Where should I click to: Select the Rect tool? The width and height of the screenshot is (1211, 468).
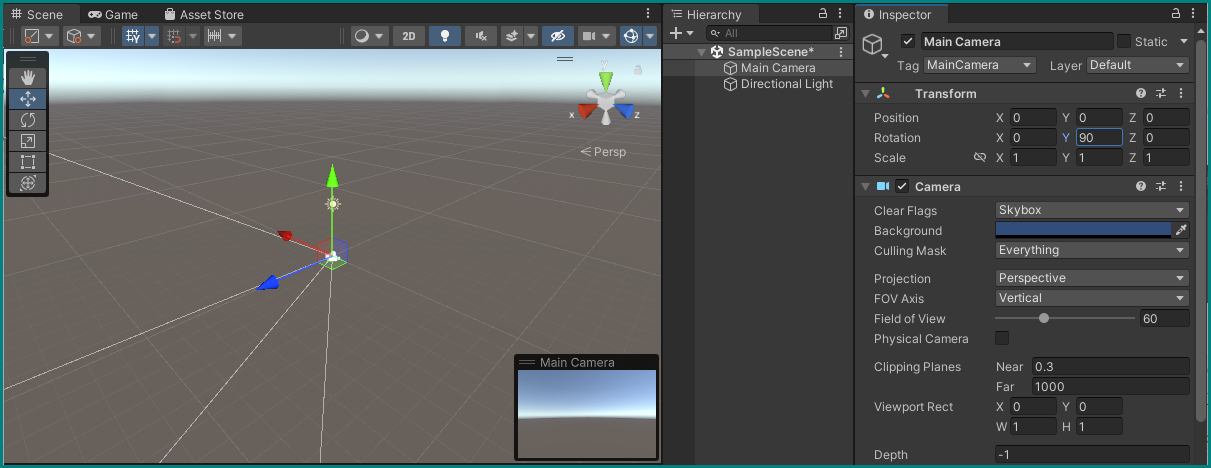click(x=28, y=162)
